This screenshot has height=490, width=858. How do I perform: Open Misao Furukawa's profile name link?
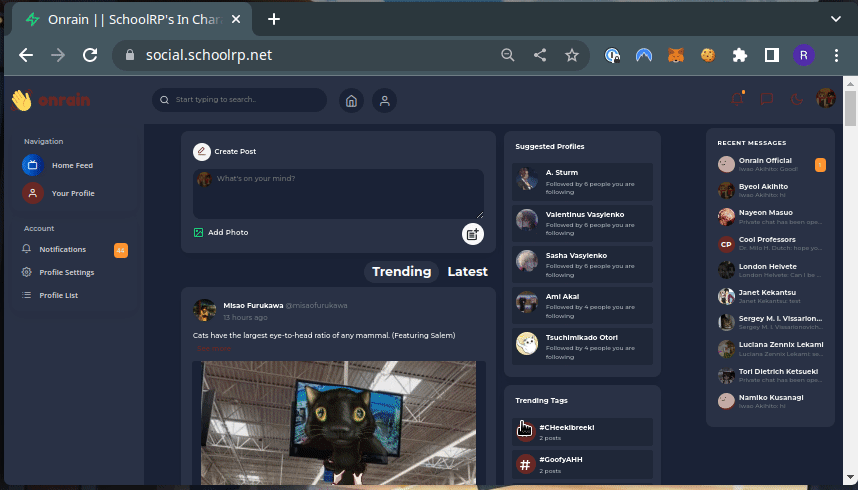(253, 305)
